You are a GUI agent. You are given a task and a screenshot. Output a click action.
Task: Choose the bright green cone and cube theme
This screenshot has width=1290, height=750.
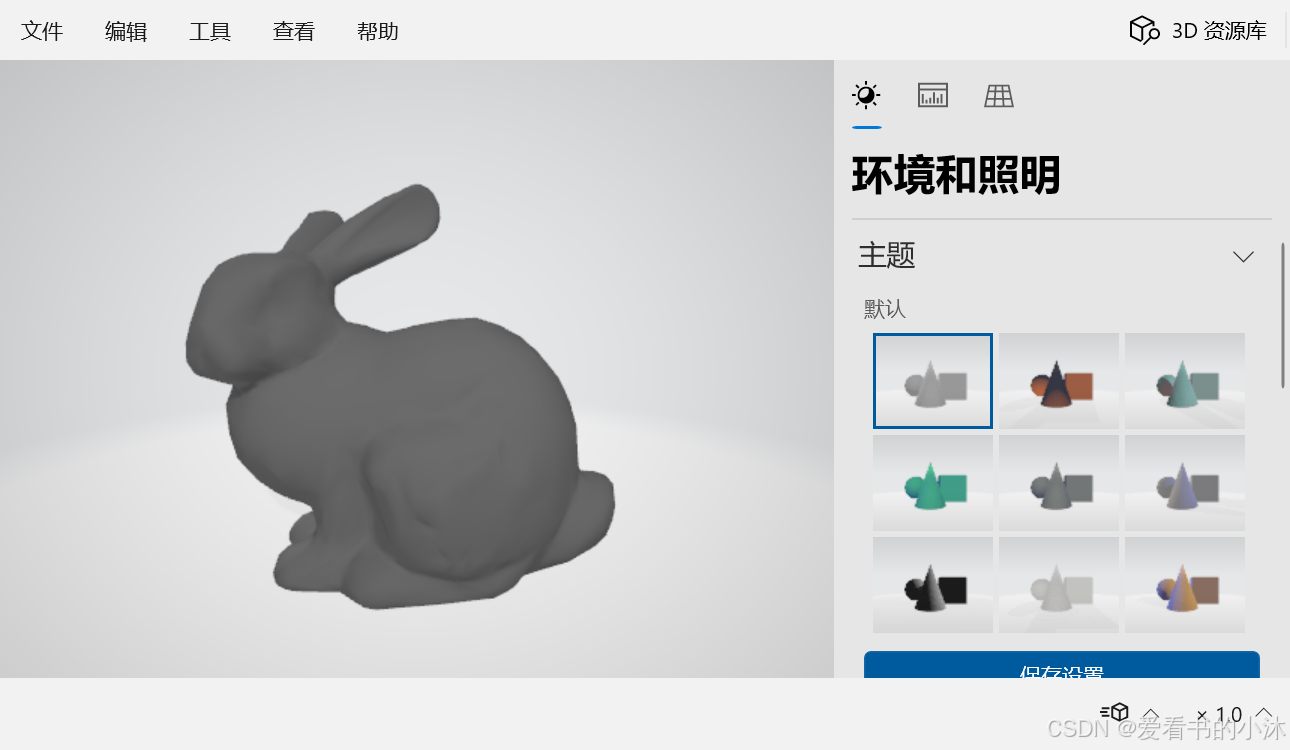(x=933, y=483)
